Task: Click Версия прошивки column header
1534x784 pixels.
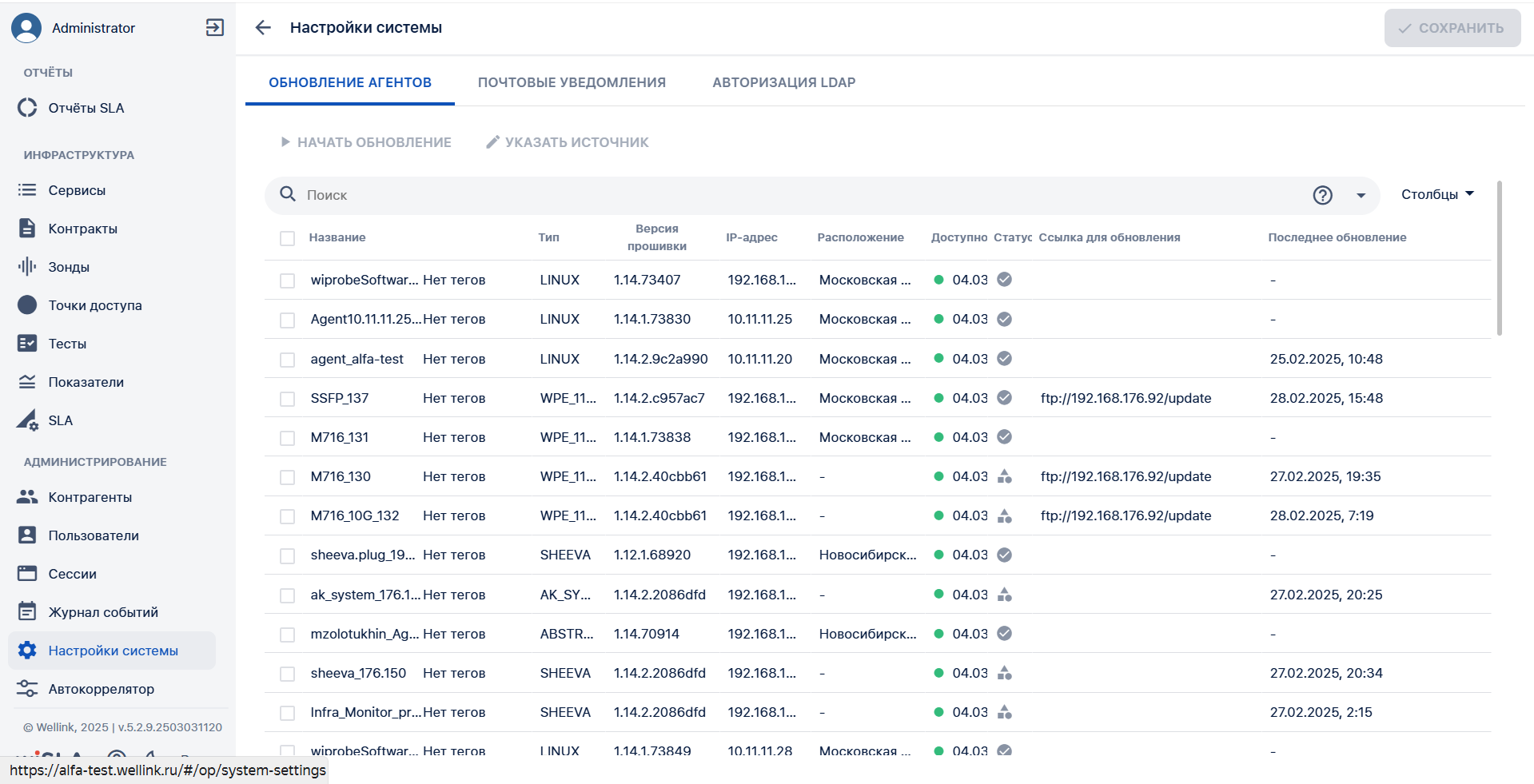Action: pyautogui.click(x=656, y=237)
